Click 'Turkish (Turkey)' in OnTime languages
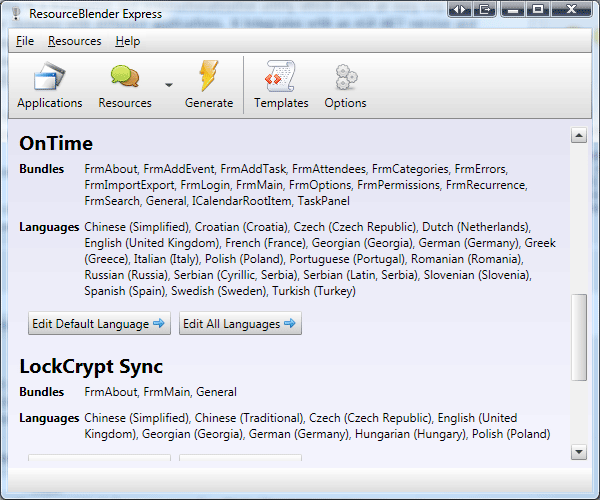600x500 pixels. coord(314,291)
